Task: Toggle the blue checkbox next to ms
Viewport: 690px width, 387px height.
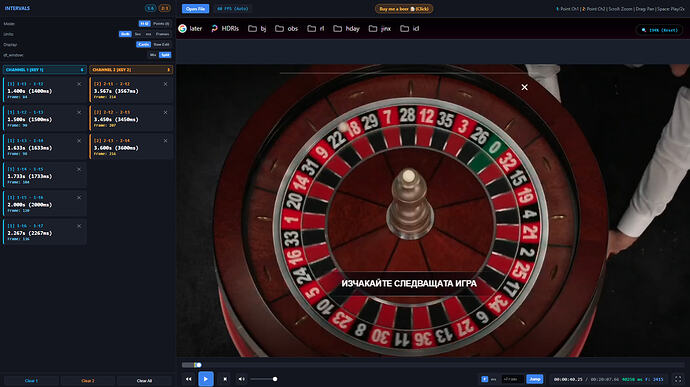Action: tap(484, 379)
